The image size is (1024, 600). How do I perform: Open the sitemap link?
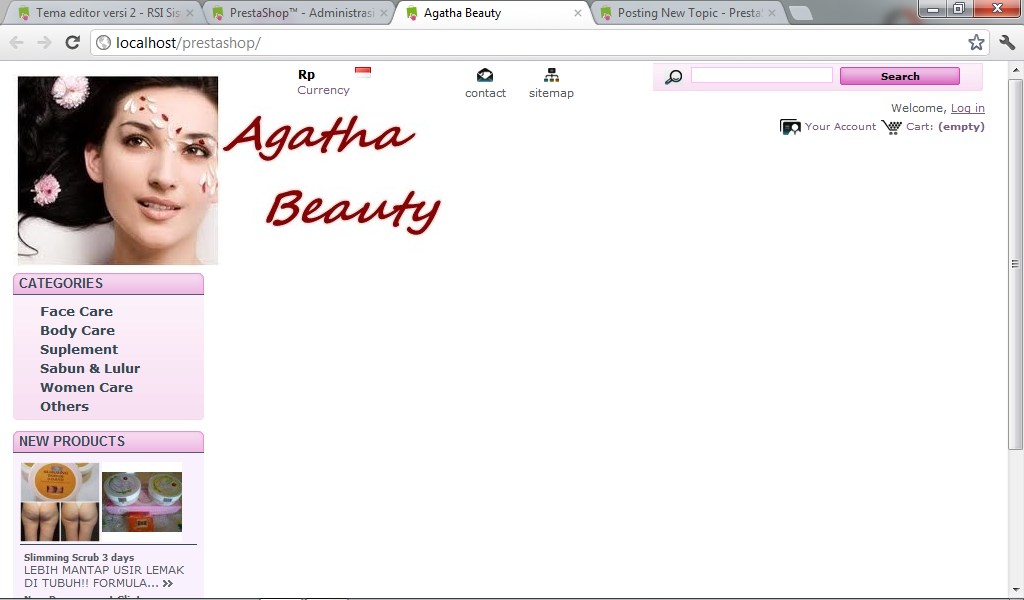[551, 93]
